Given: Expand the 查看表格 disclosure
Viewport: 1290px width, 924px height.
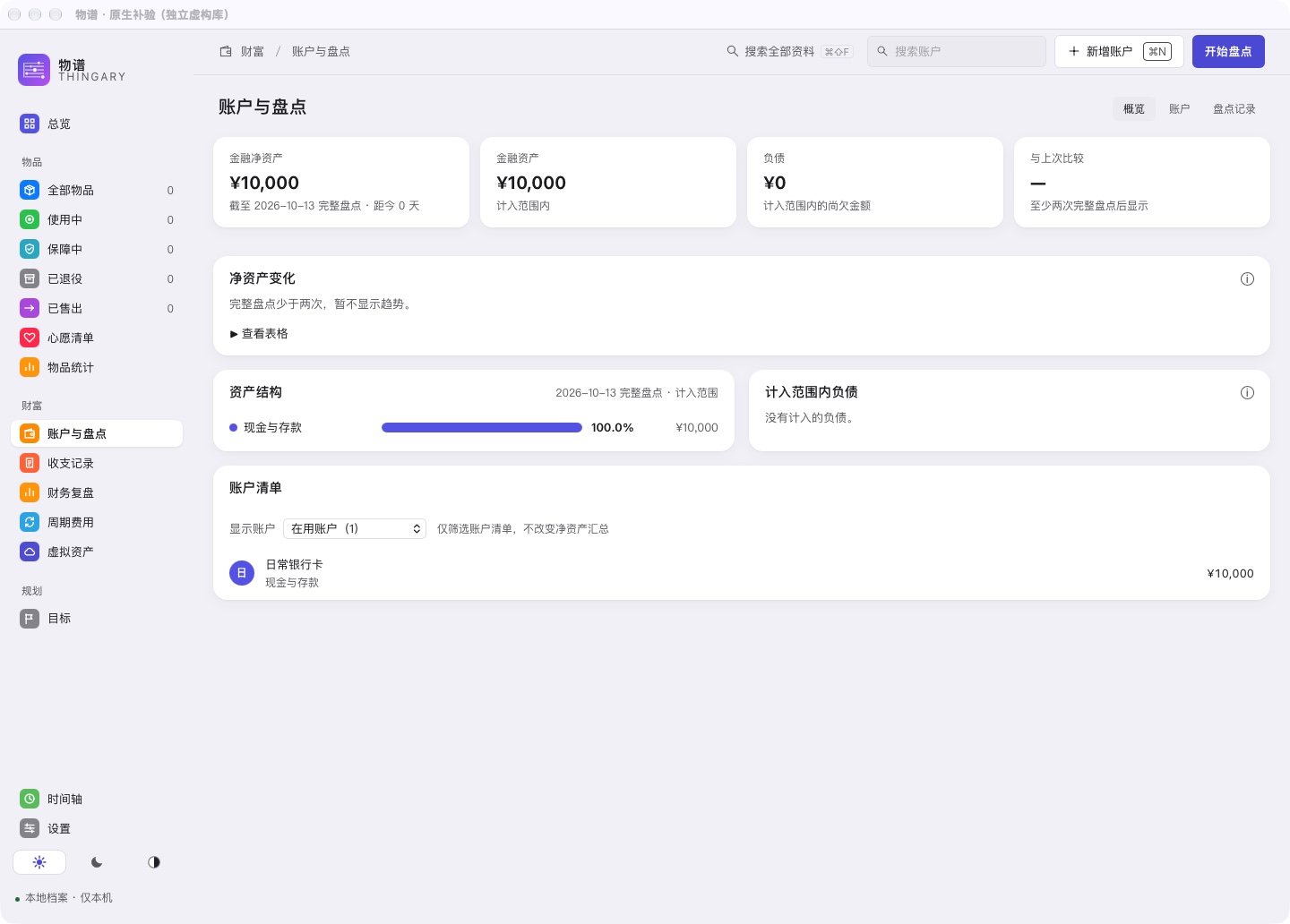Looking at the screenshot, I should (x=259, y=334).
